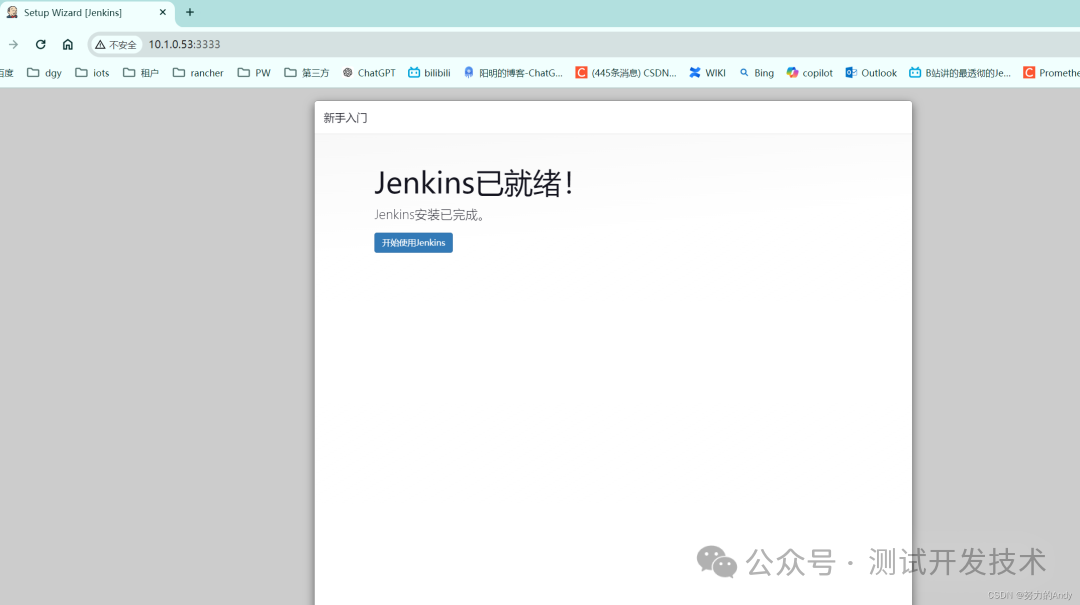Image resolution: width=1080 pixels, height=605 pixels.
Task: Open the 阳明的博客-ChatG... bookmark
Action: click(x=513, y=72)
